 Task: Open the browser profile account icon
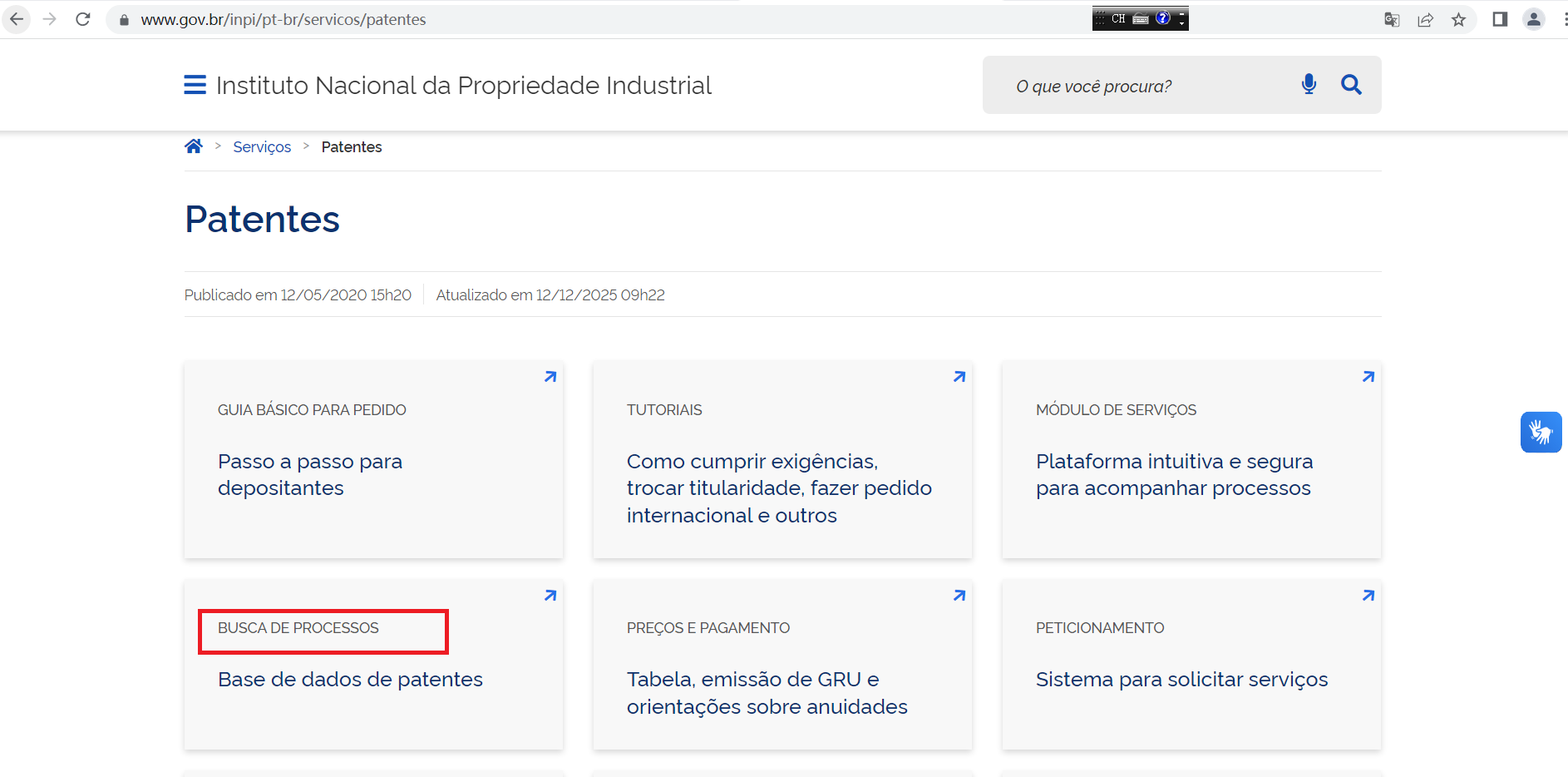[1533, 19]
